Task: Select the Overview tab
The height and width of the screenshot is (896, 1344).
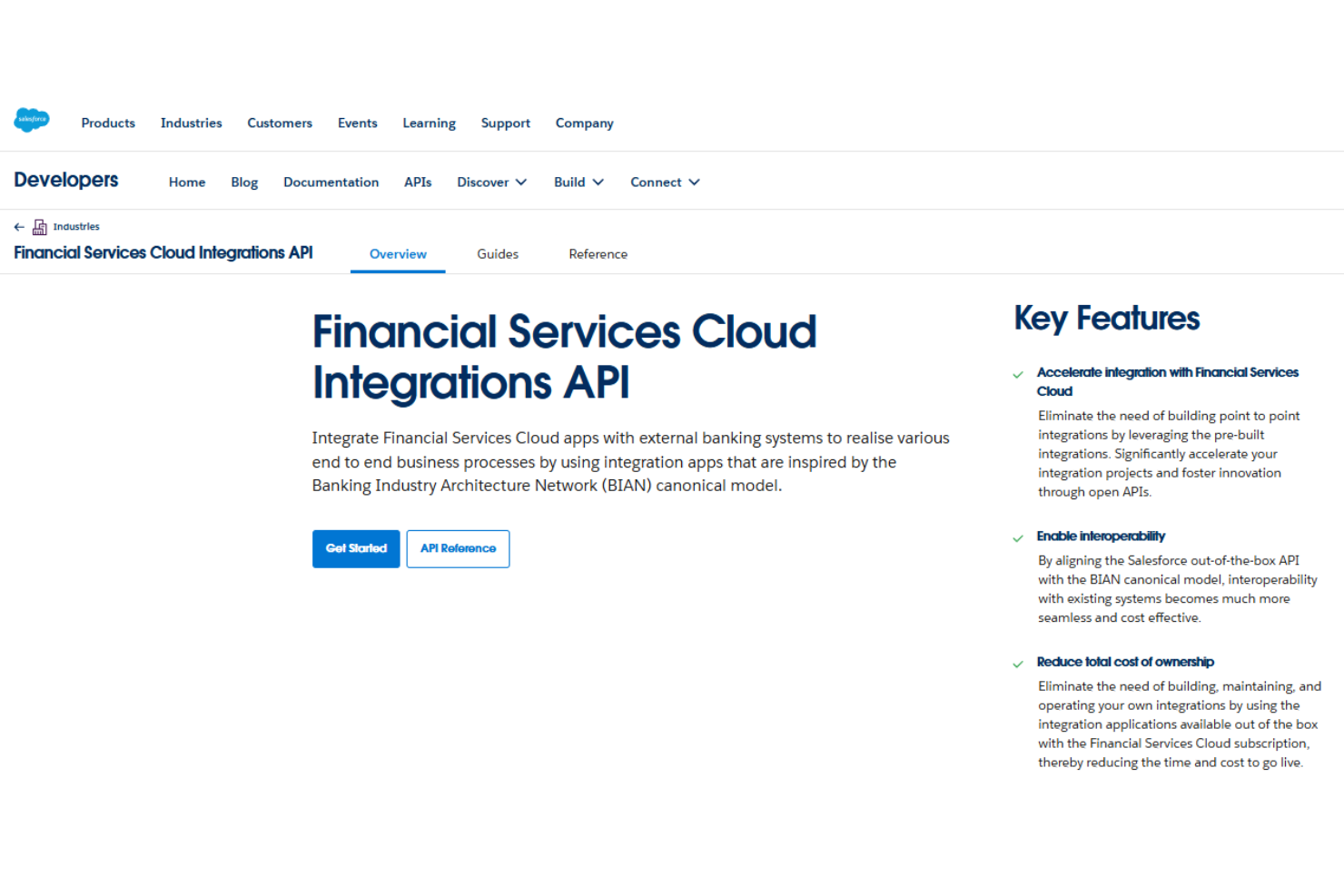Action: (398, 254)
